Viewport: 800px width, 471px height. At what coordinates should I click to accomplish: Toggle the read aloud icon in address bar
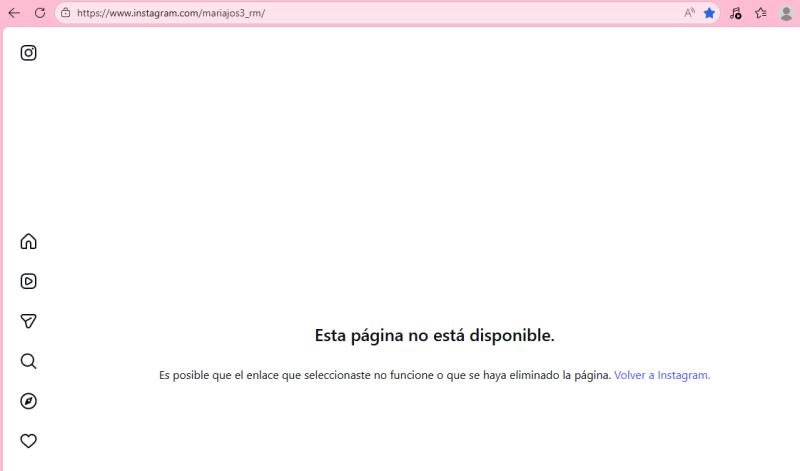pyautogui.click(x=689, y=13)
